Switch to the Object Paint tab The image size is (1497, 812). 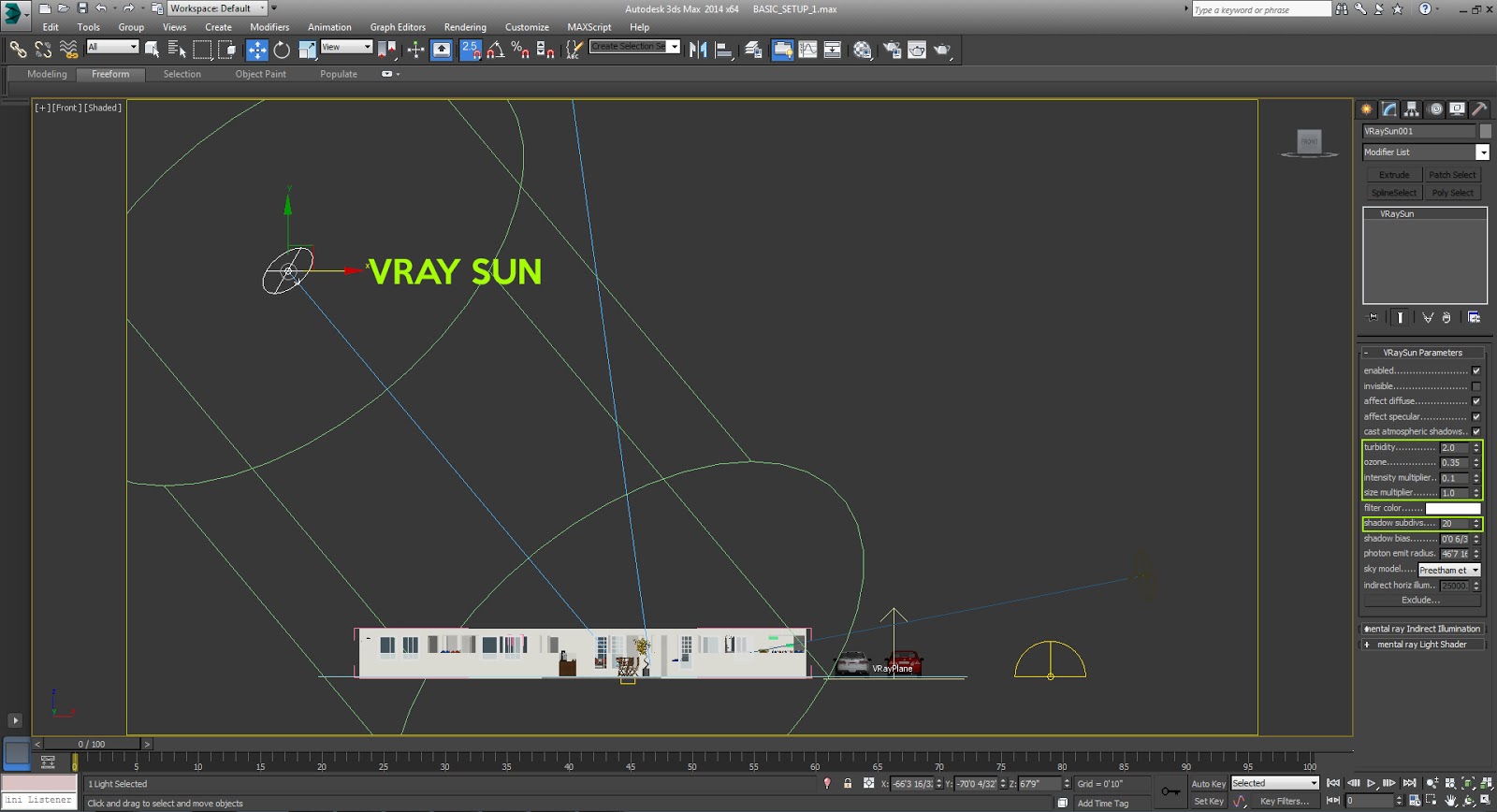point(260,74)
